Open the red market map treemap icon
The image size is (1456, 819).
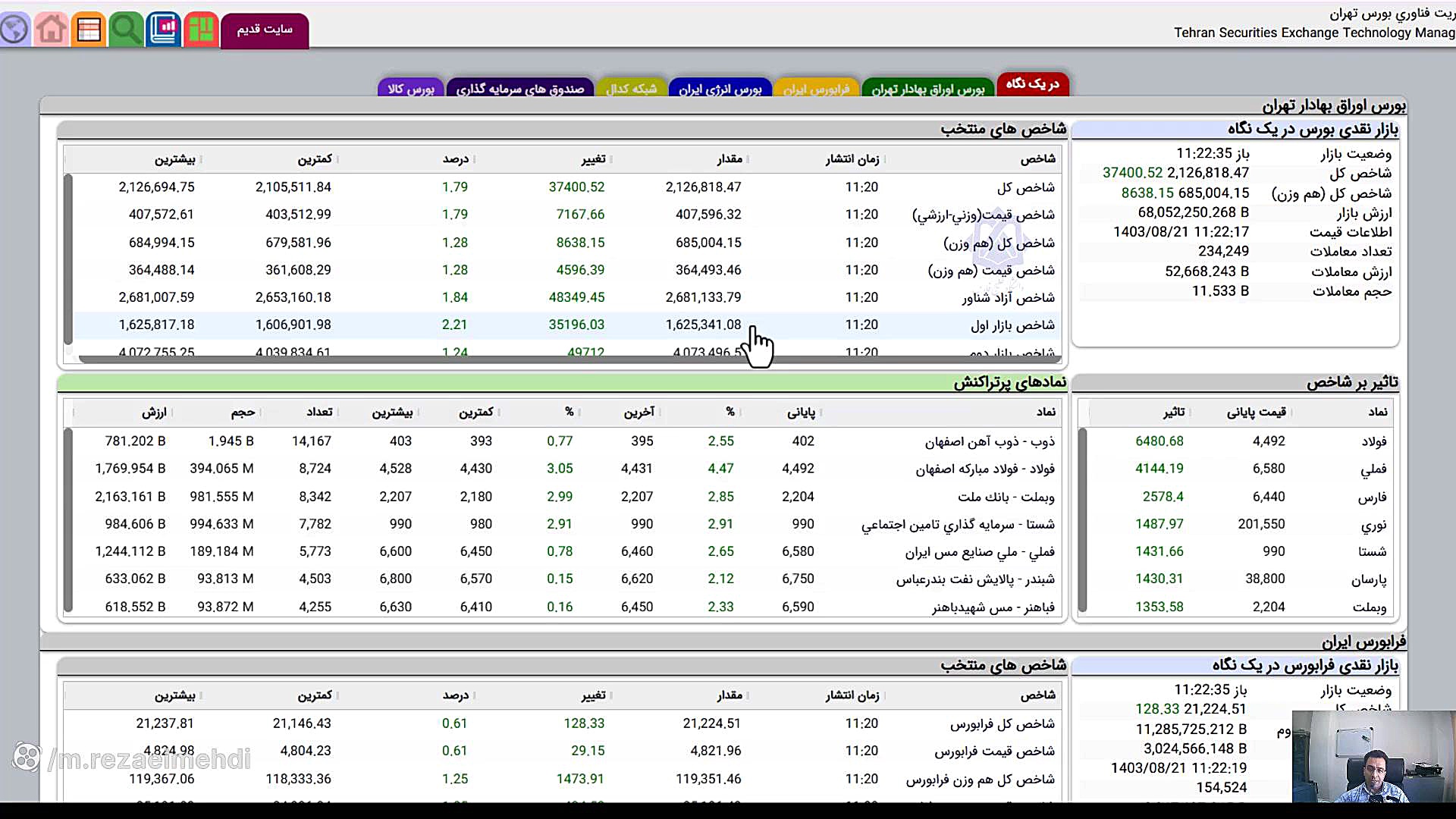pos(201,30)
